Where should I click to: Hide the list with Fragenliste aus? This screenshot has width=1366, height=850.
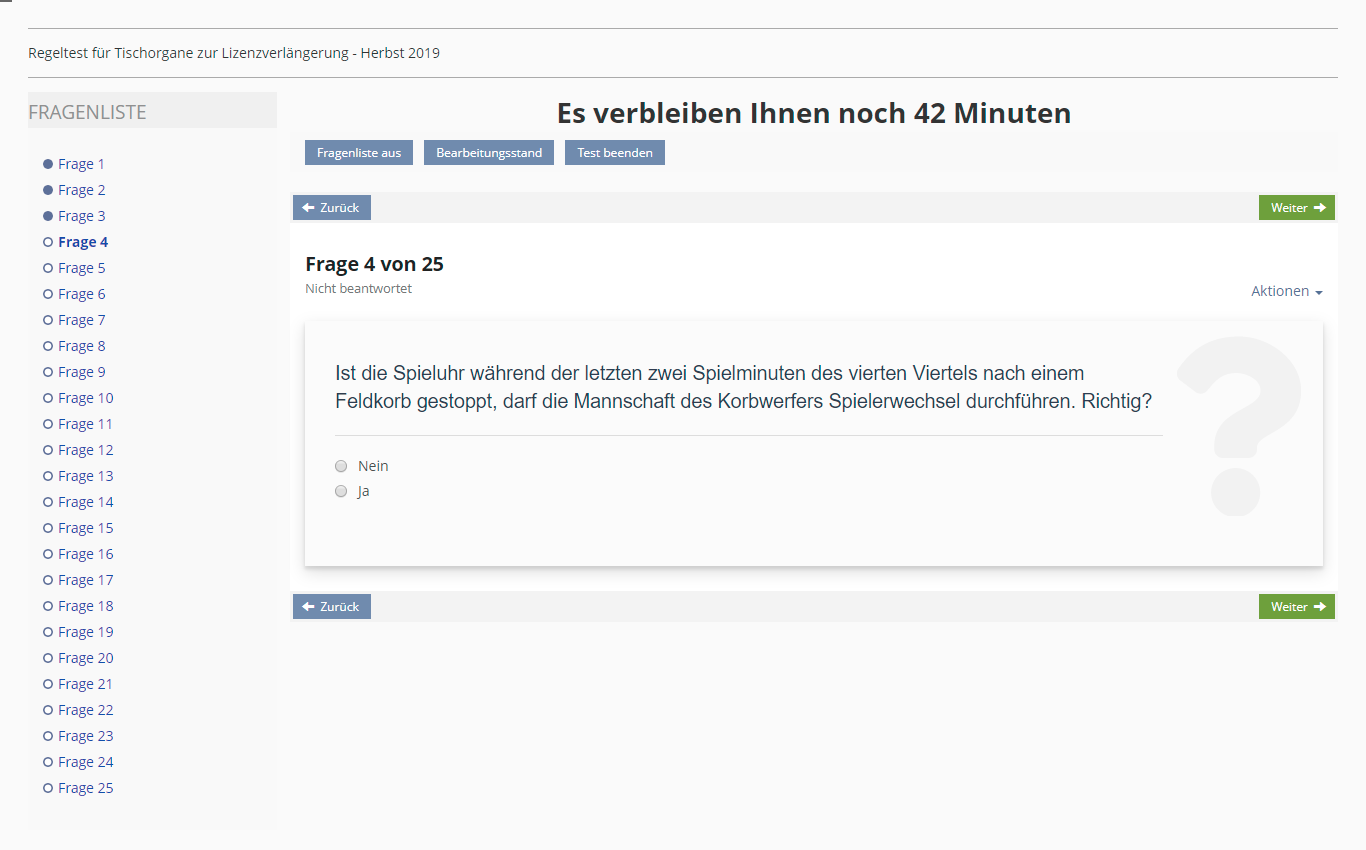pos(358,153)
